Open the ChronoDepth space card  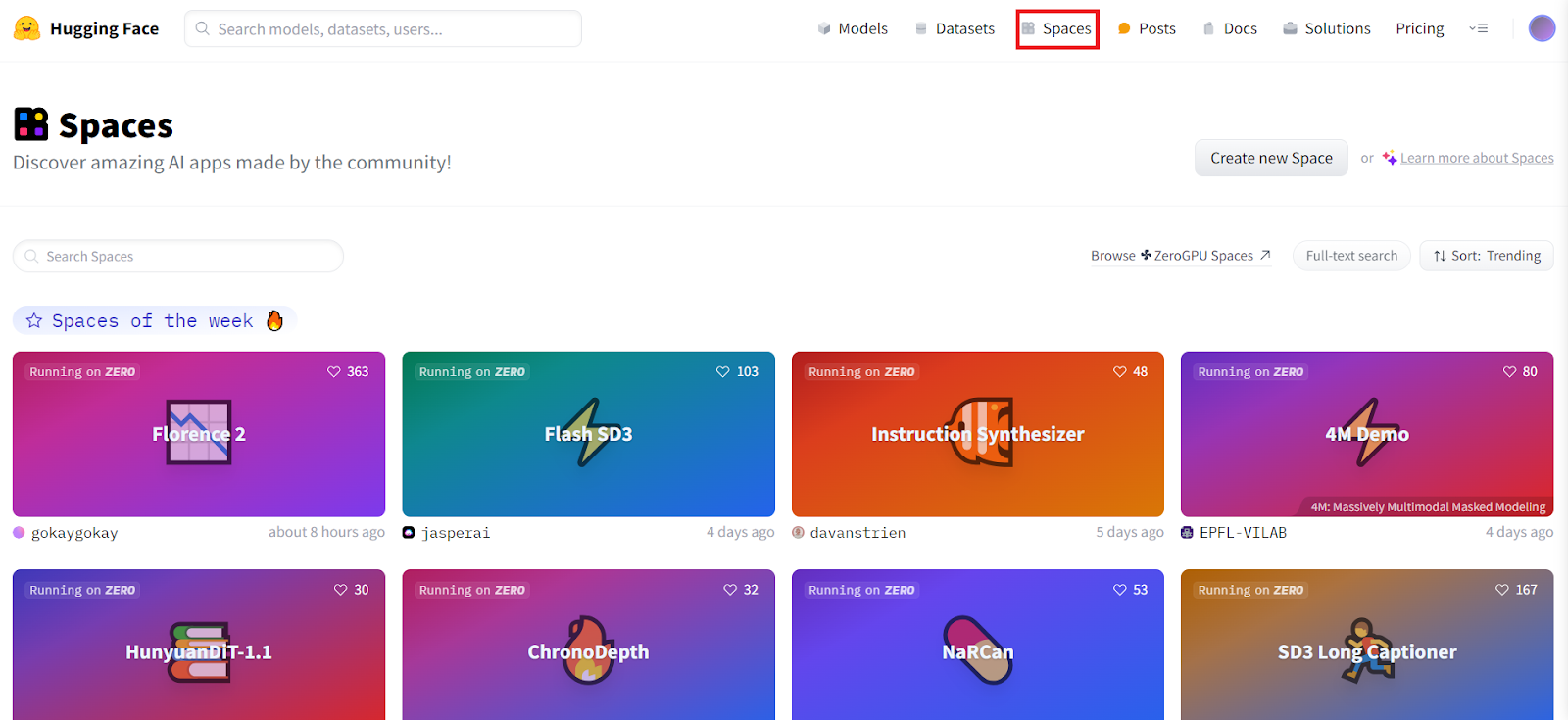point(588,645)
